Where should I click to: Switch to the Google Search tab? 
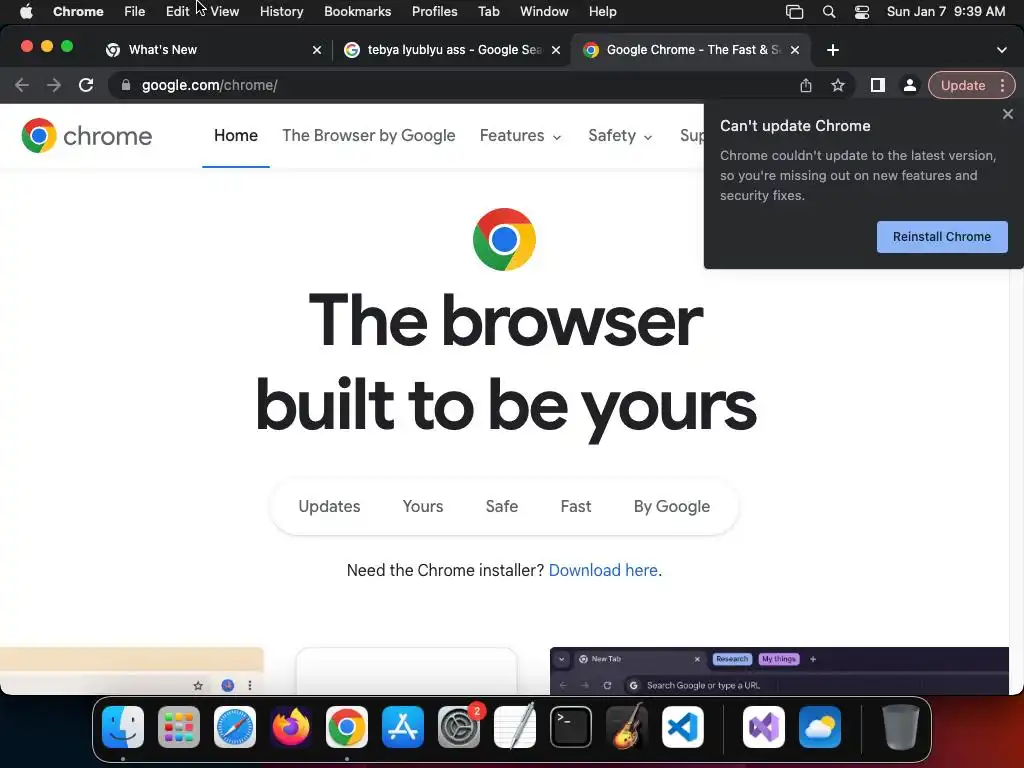(x=451, y=50)
